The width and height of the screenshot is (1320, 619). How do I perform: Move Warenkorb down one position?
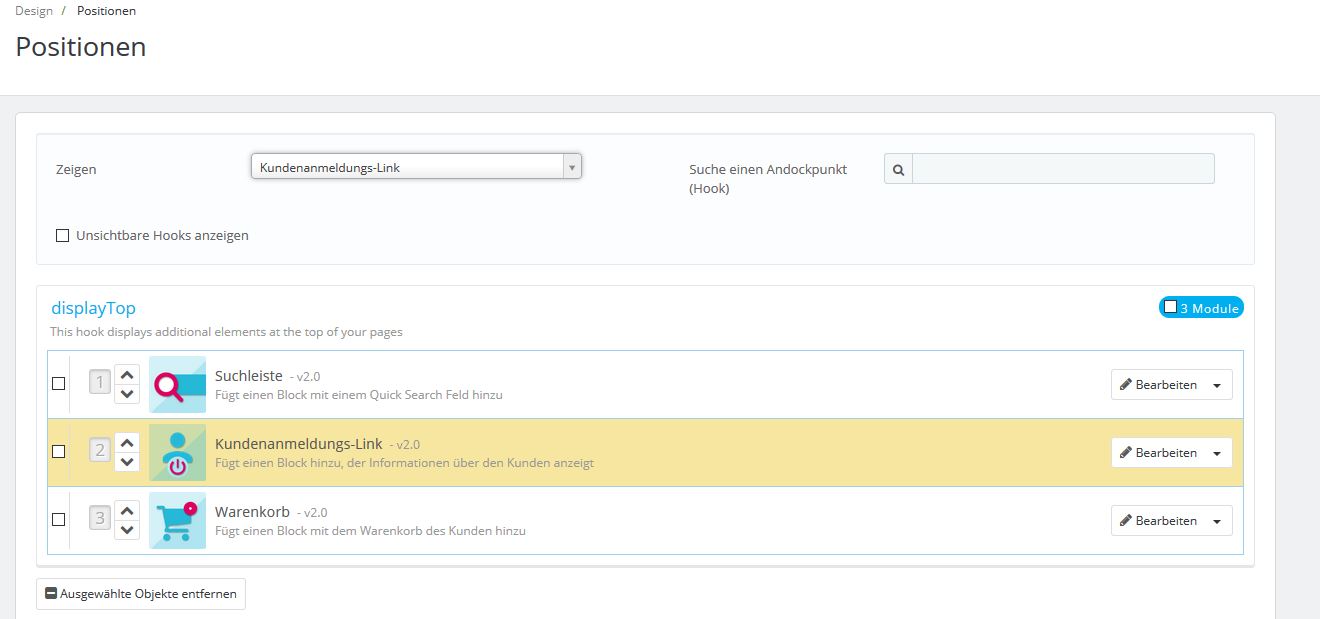coord(127,529)
